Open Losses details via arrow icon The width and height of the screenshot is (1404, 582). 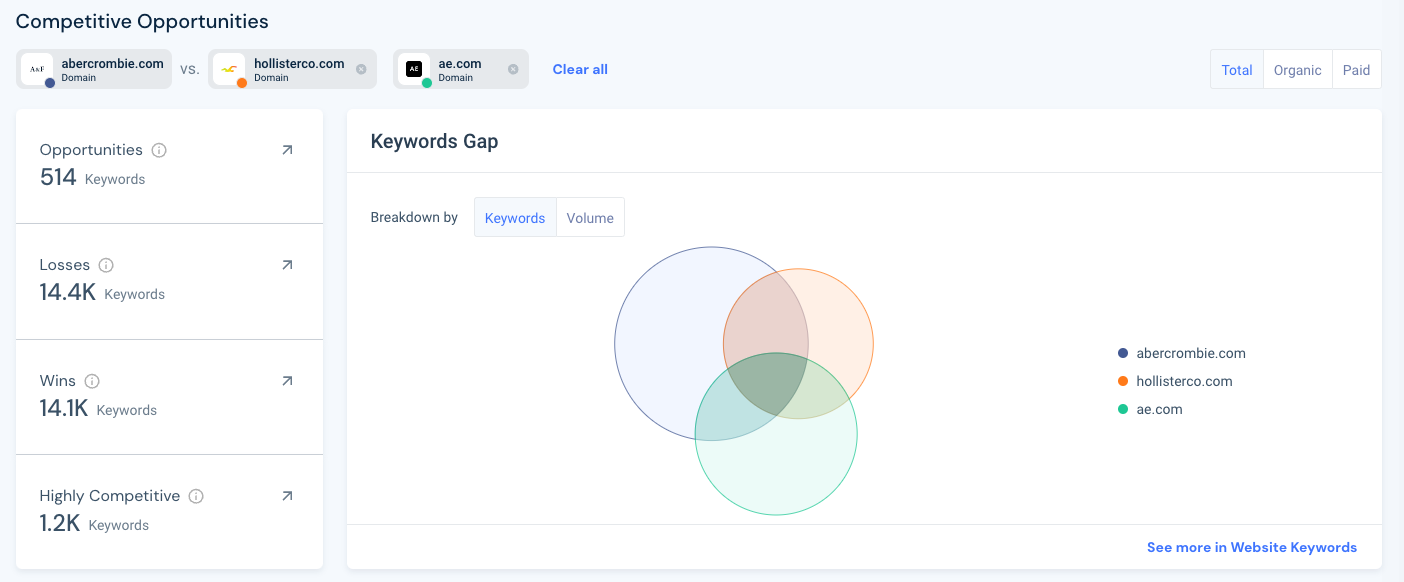pos(287,265)
